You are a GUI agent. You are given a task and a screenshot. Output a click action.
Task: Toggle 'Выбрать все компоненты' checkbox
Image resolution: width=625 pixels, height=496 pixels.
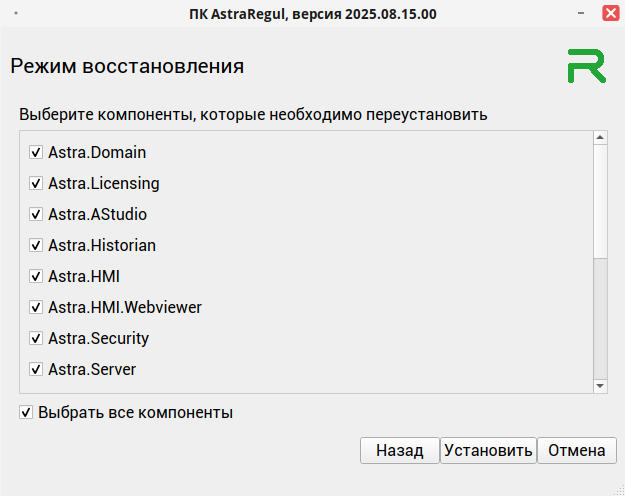pyautogui.click(x=27, y=412)
